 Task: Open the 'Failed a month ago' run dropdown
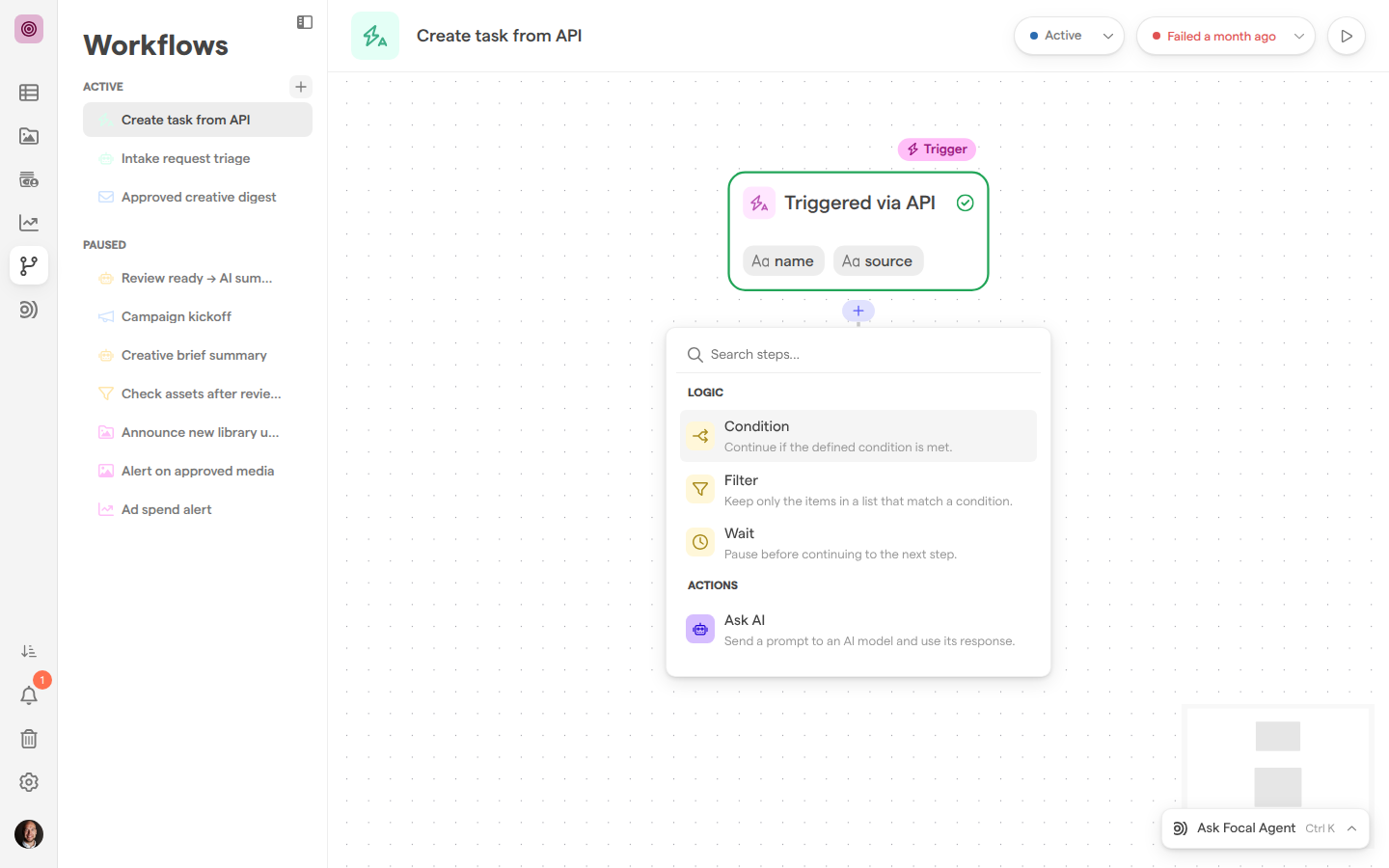tap(1225, 36)
